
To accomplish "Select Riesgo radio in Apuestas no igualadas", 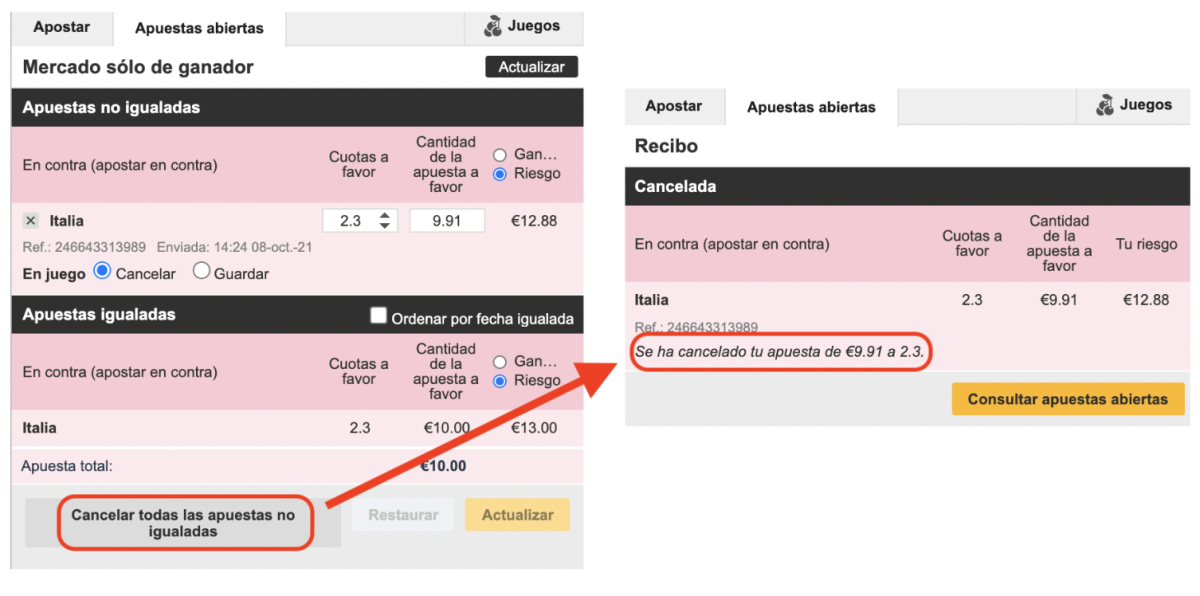I will pos(501,174).
